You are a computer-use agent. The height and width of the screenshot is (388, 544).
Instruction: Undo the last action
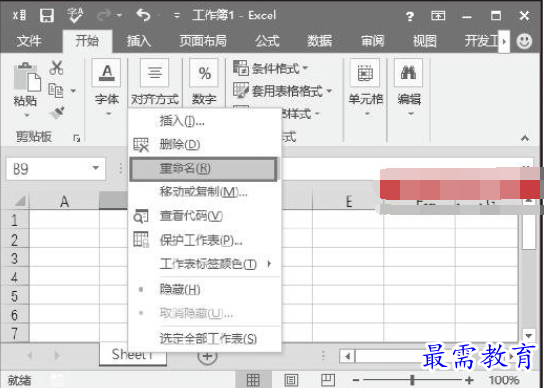pos(143,15)
